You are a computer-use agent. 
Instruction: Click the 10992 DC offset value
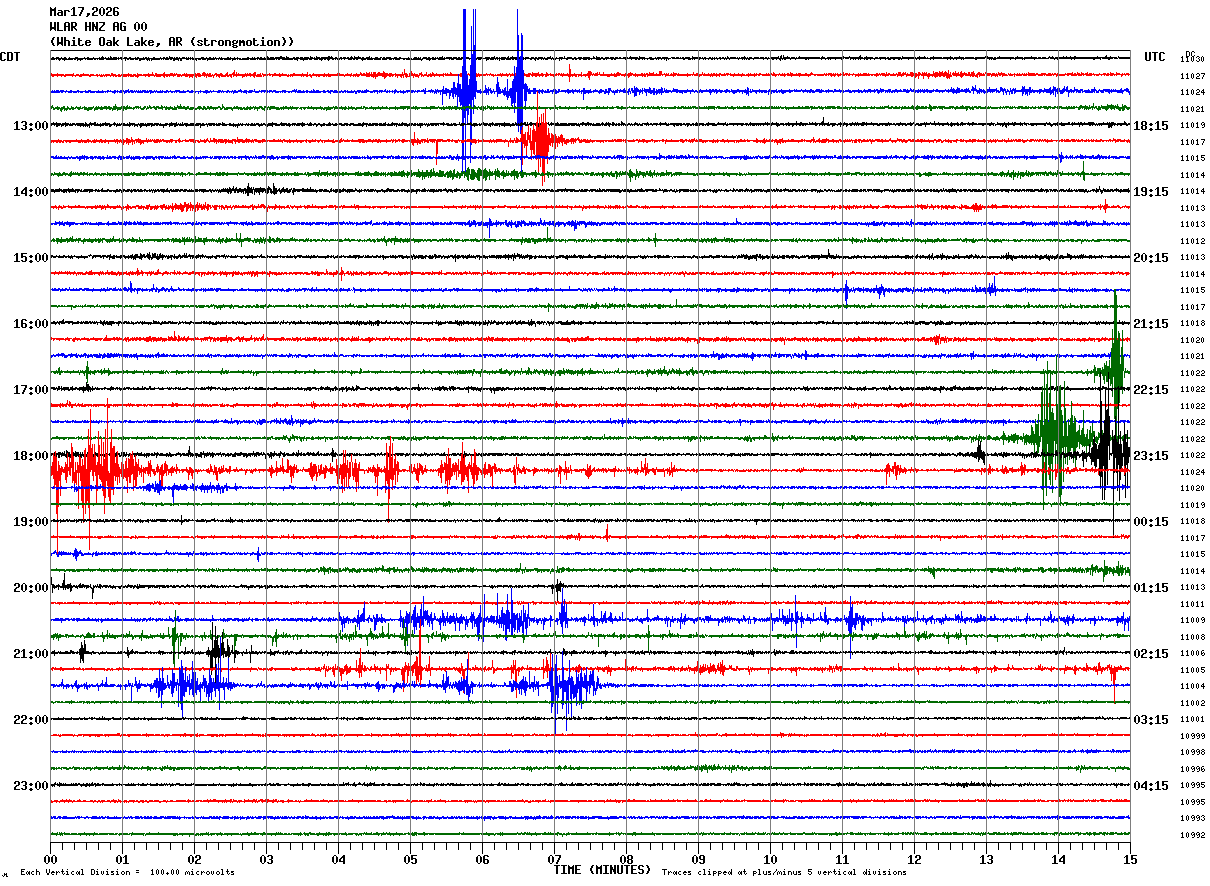1191,835
